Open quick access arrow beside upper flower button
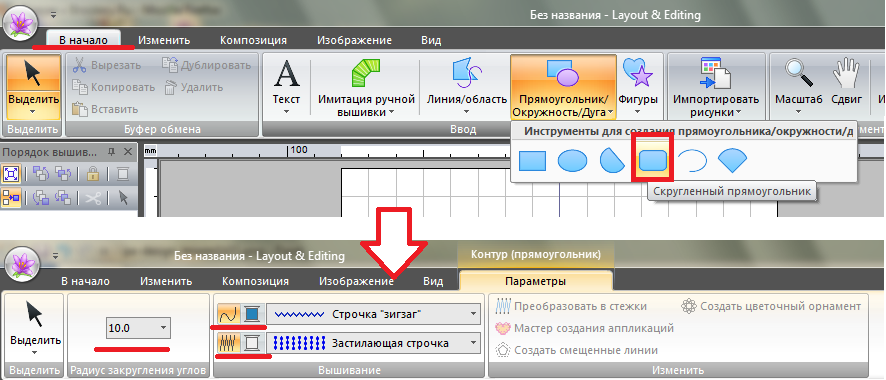The height and width of the screenshot is (380, 886). click(x=54, y=14)
